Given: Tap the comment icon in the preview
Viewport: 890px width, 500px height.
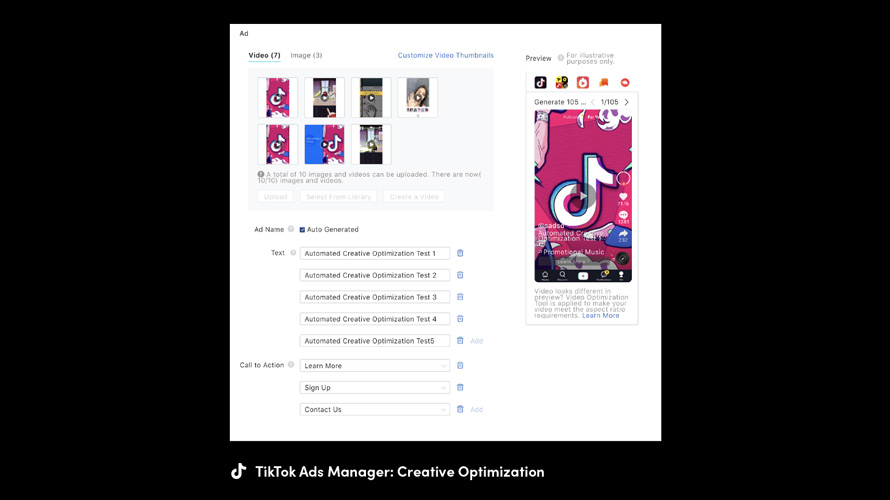Looking at the screenshot, I should coord(623,215).
